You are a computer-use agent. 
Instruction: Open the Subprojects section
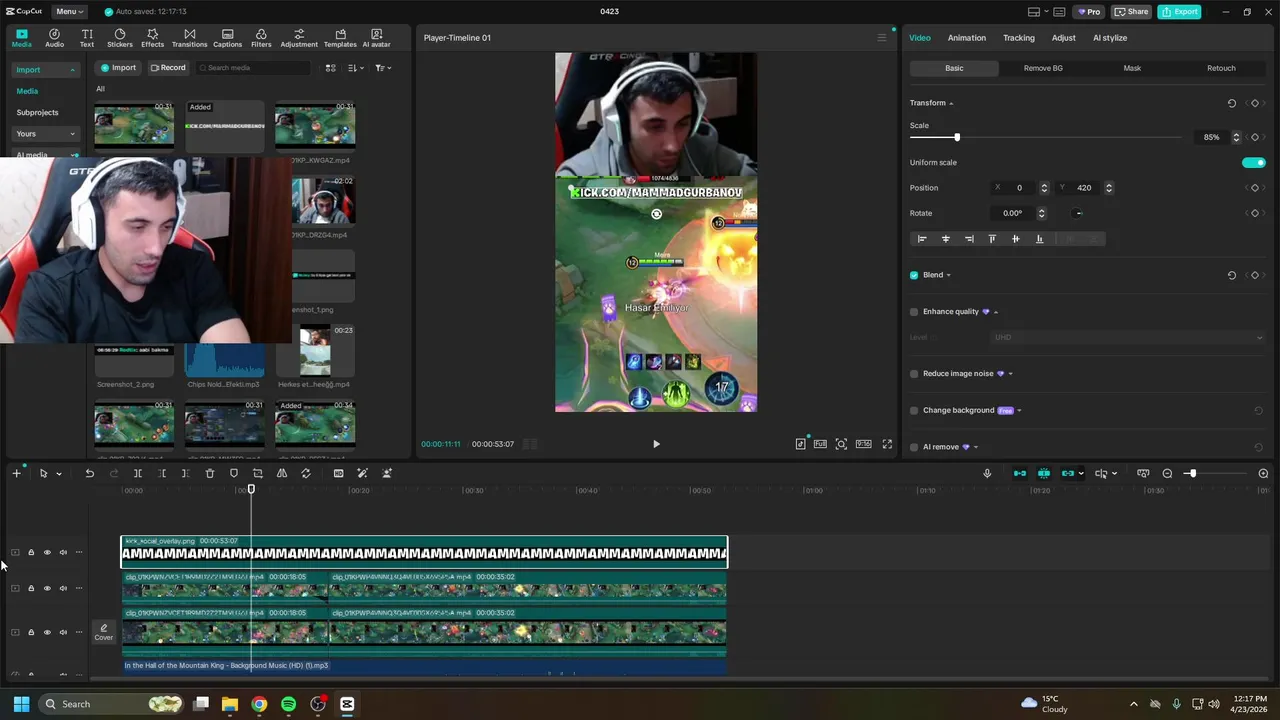(x=37, y=113)
